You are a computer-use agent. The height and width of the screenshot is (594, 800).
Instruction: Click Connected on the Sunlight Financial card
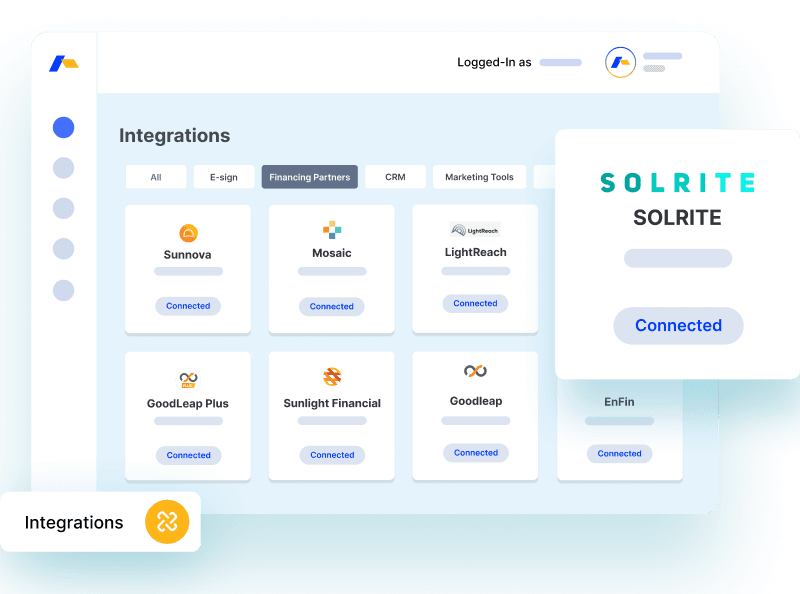(332, 455)
